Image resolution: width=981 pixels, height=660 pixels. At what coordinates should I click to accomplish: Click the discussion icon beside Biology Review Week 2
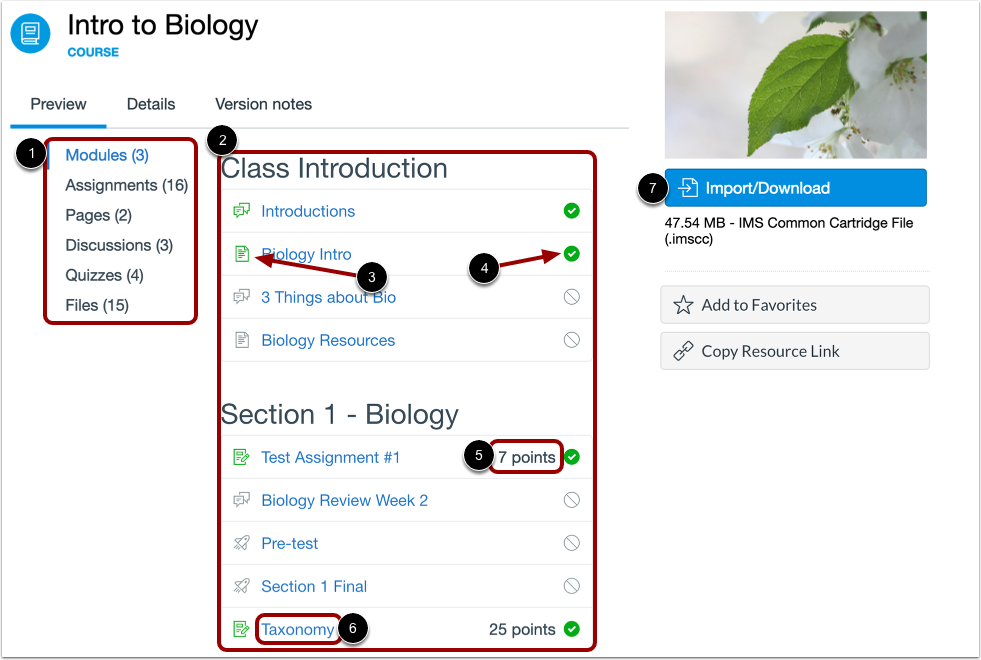[x=241, y=500]
